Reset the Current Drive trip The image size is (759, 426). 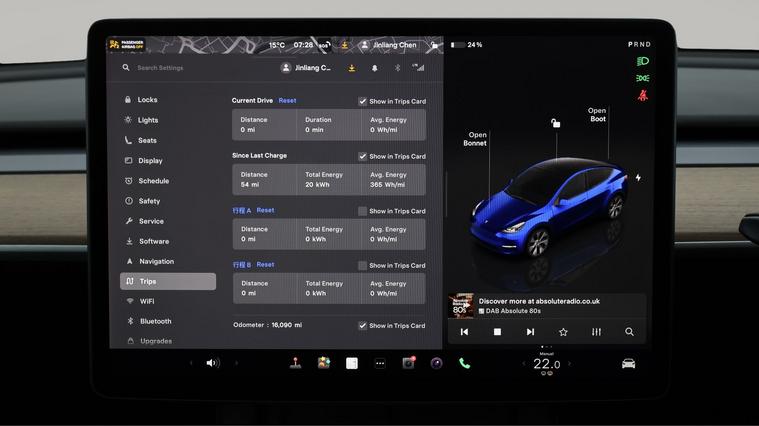[287, 101]
